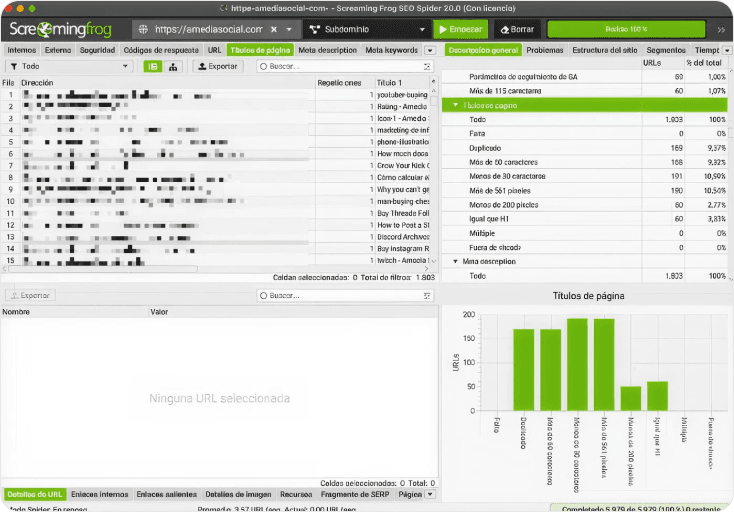
Task: Select row 13 Discord Archives title
Action: (x=403, y=237)
